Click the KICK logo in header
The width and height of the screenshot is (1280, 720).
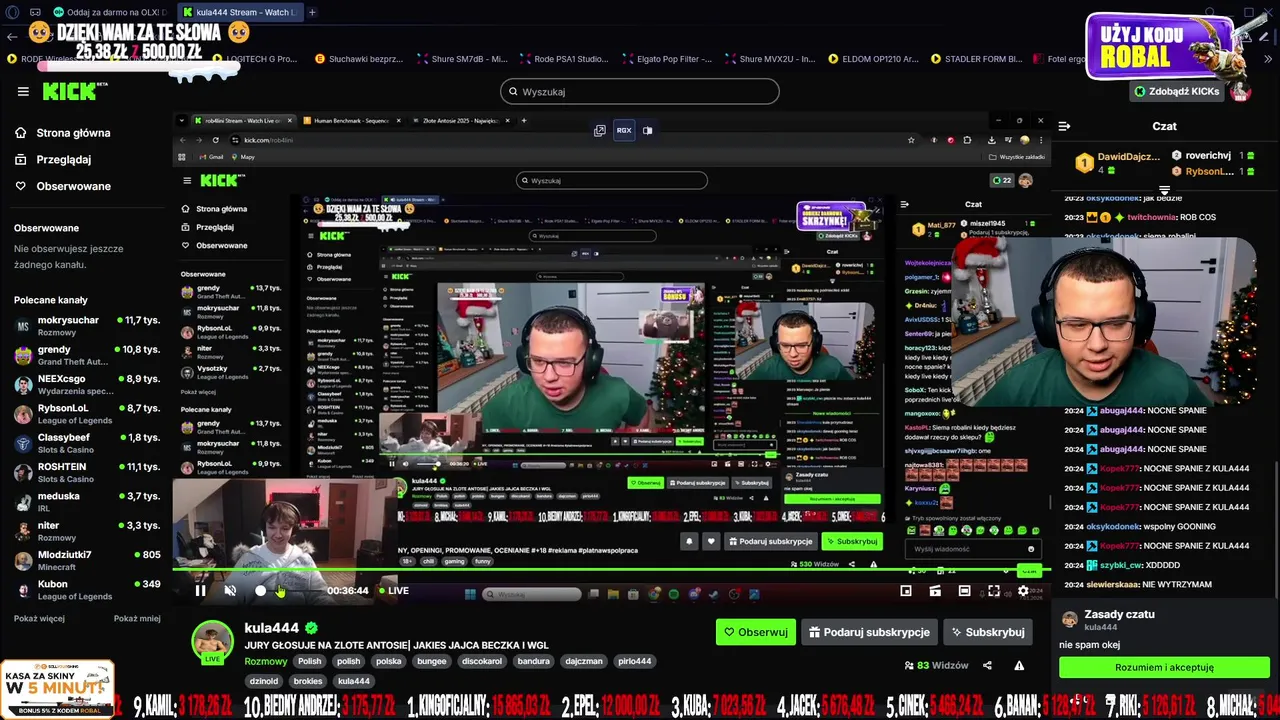(74, 91)
